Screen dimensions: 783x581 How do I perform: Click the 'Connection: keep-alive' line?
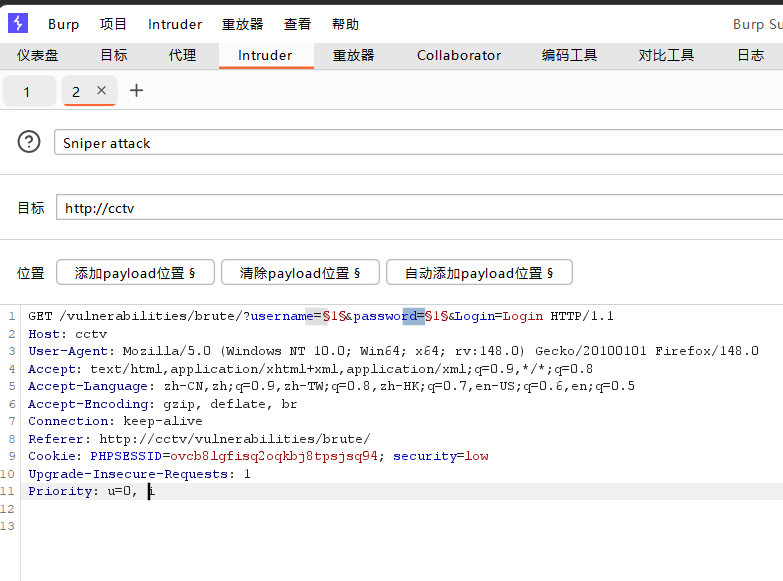(x=115, y=421)
